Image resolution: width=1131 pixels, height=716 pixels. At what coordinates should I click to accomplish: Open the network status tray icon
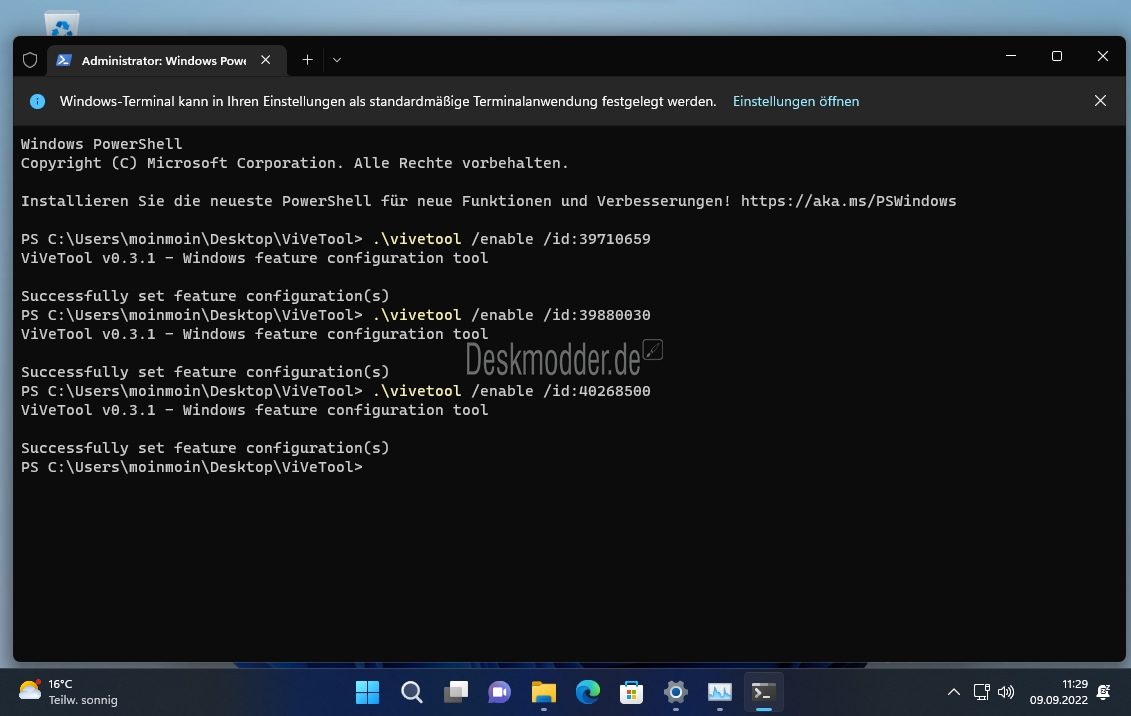pos(982,692)
